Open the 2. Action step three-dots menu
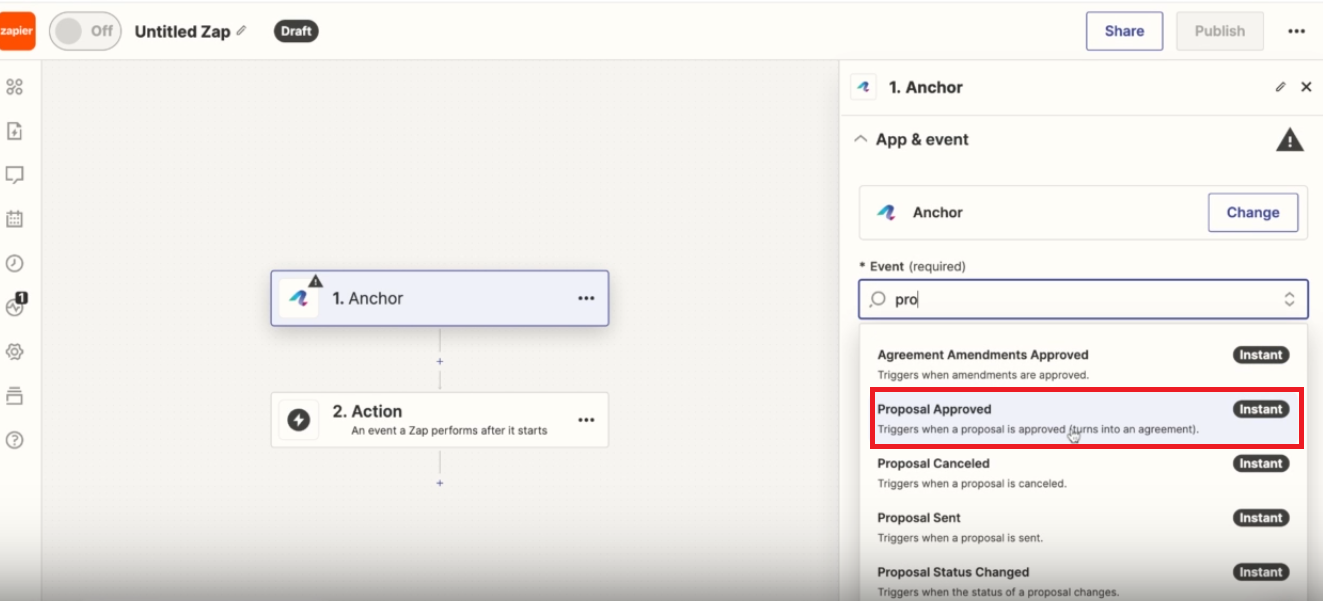Screen dimensions: 1323x601 pyautogui.click(x=586, y=420)
